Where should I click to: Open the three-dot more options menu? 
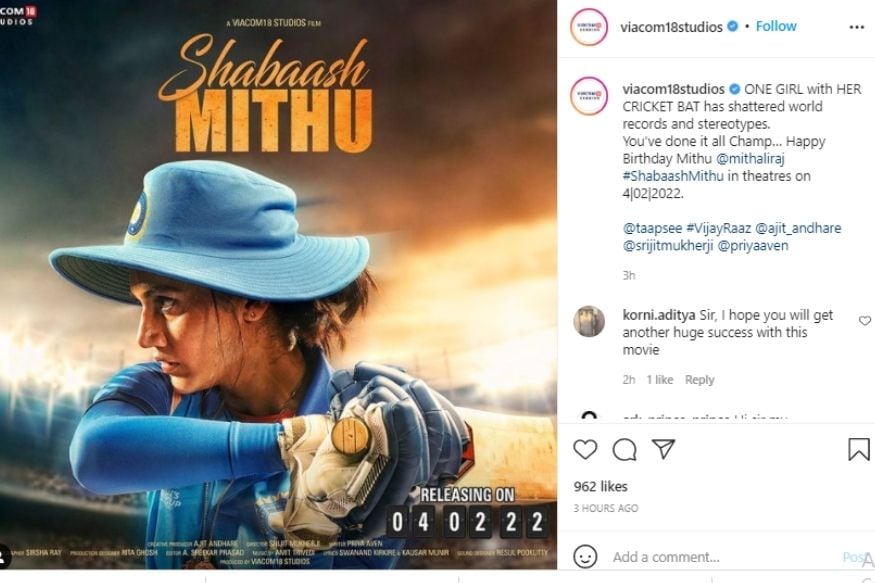point(857,27)
